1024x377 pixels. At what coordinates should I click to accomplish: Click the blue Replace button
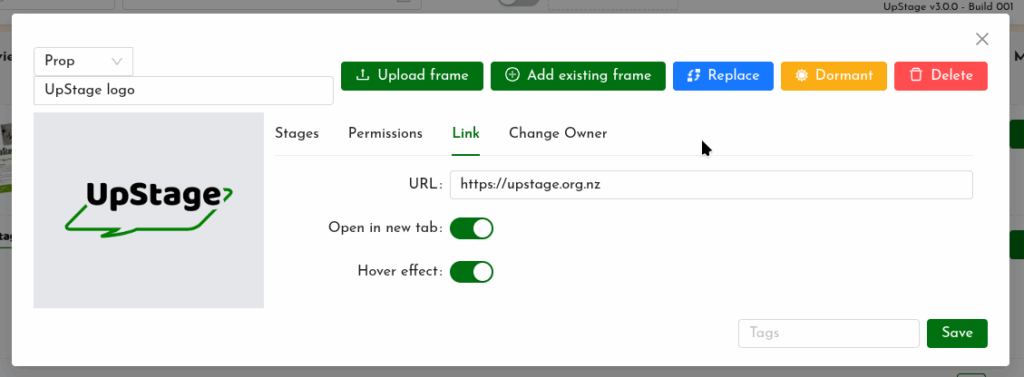(x=723, y=76)
